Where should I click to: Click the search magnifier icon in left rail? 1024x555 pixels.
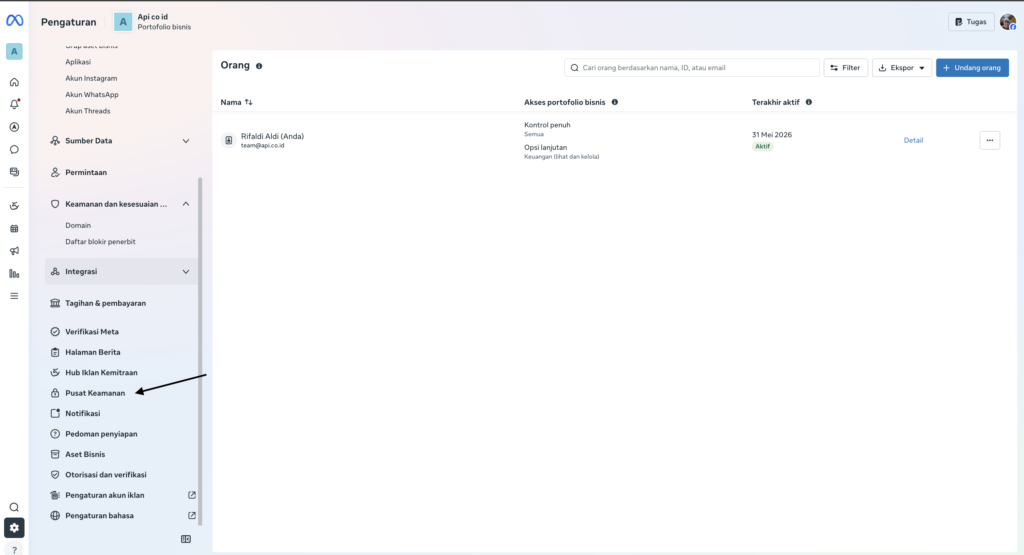pyautogui.click(x=14, y=507)
